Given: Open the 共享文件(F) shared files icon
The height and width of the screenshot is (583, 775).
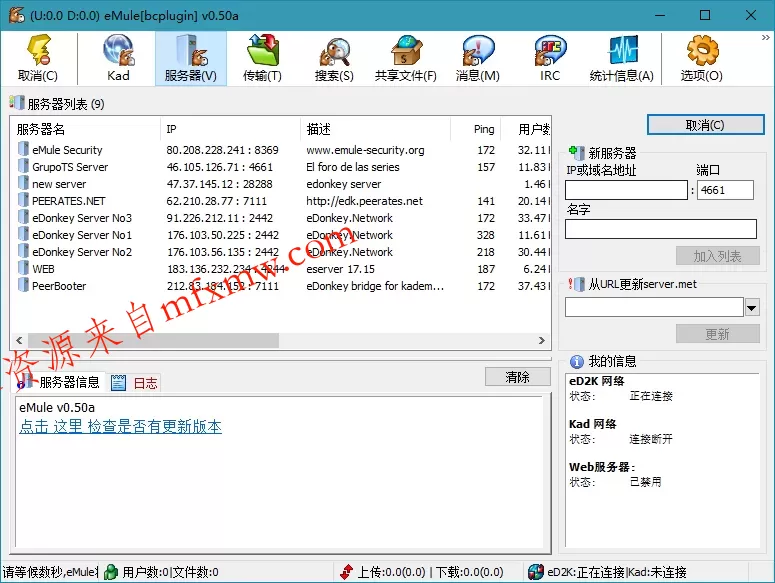Looking at the screenshot, I should tap(406, 58).
